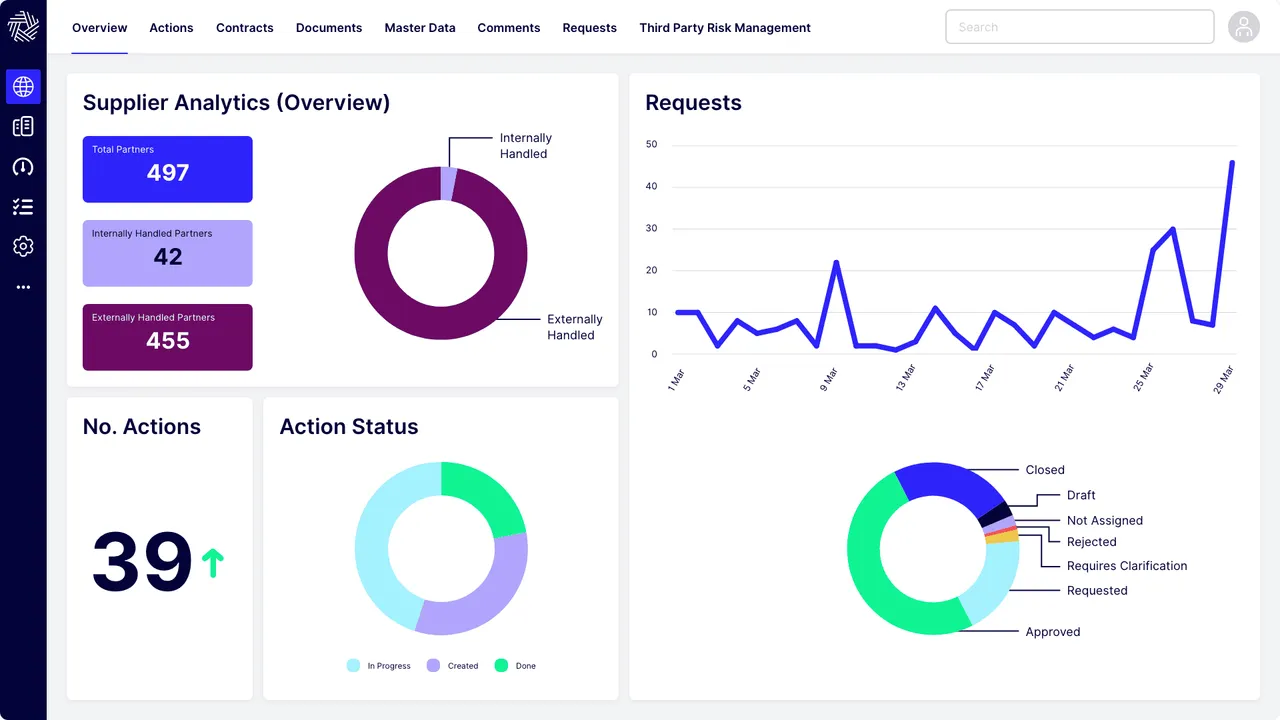Click the Closed label on requests donut
This screenshot has width=1280, height=720.
pos(1045,470)
